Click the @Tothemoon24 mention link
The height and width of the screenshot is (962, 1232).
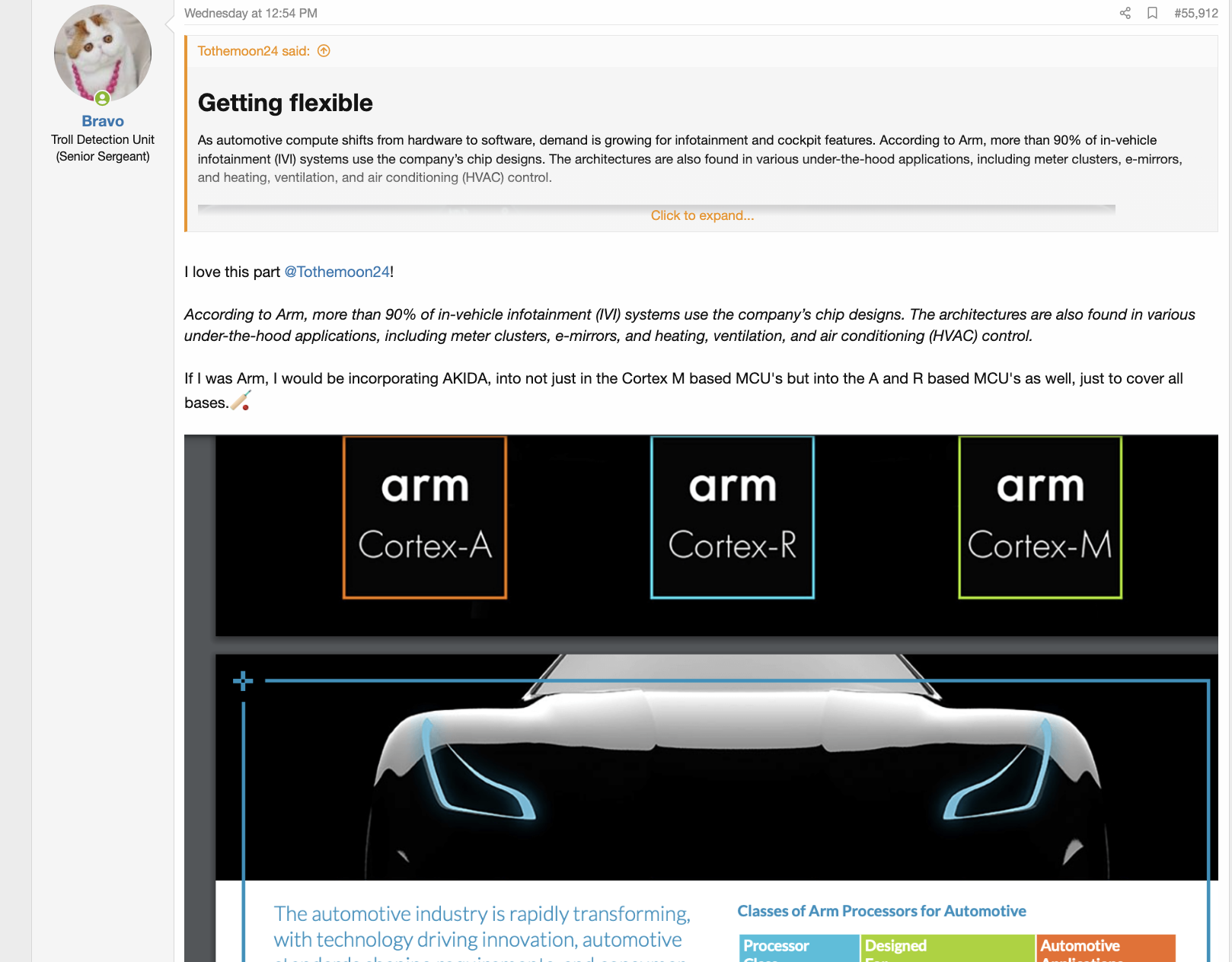pyautogui.click(x=337, y=272)
